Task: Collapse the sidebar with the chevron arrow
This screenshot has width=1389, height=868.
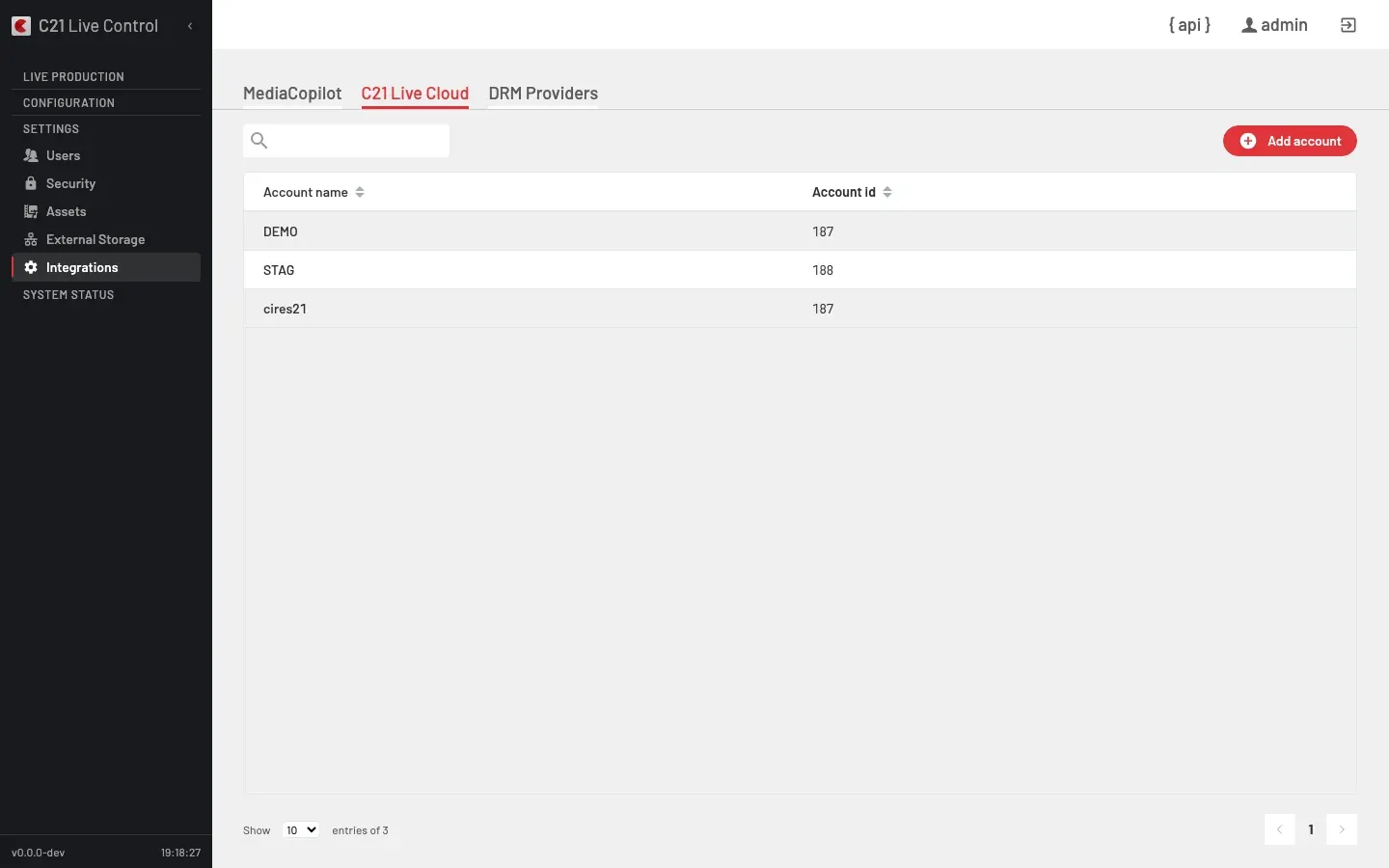Action: [x=190, y=26]
